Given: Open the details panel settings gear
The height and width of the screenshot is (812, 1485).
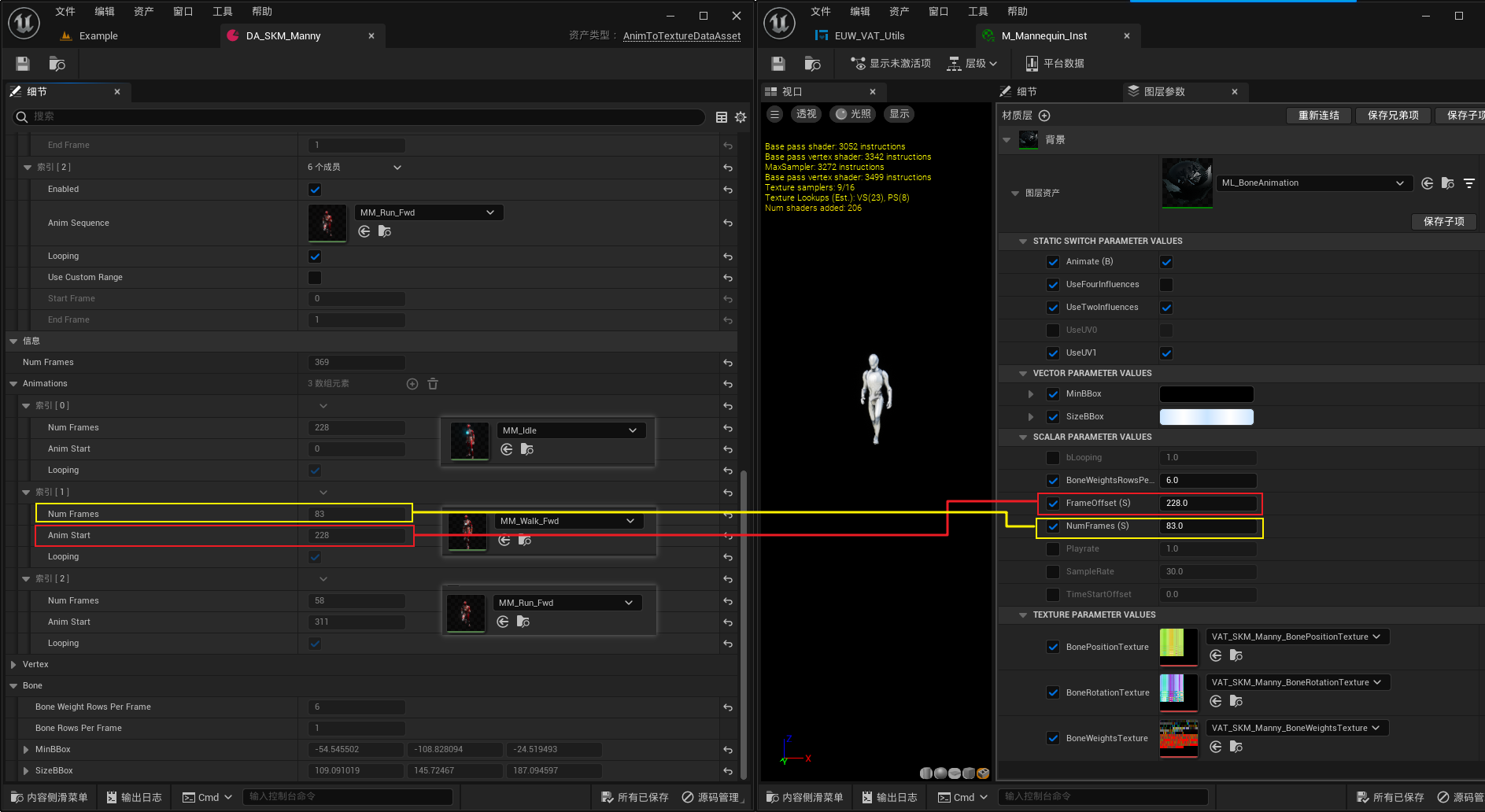Looking at the screenshot, I should 741,117.
